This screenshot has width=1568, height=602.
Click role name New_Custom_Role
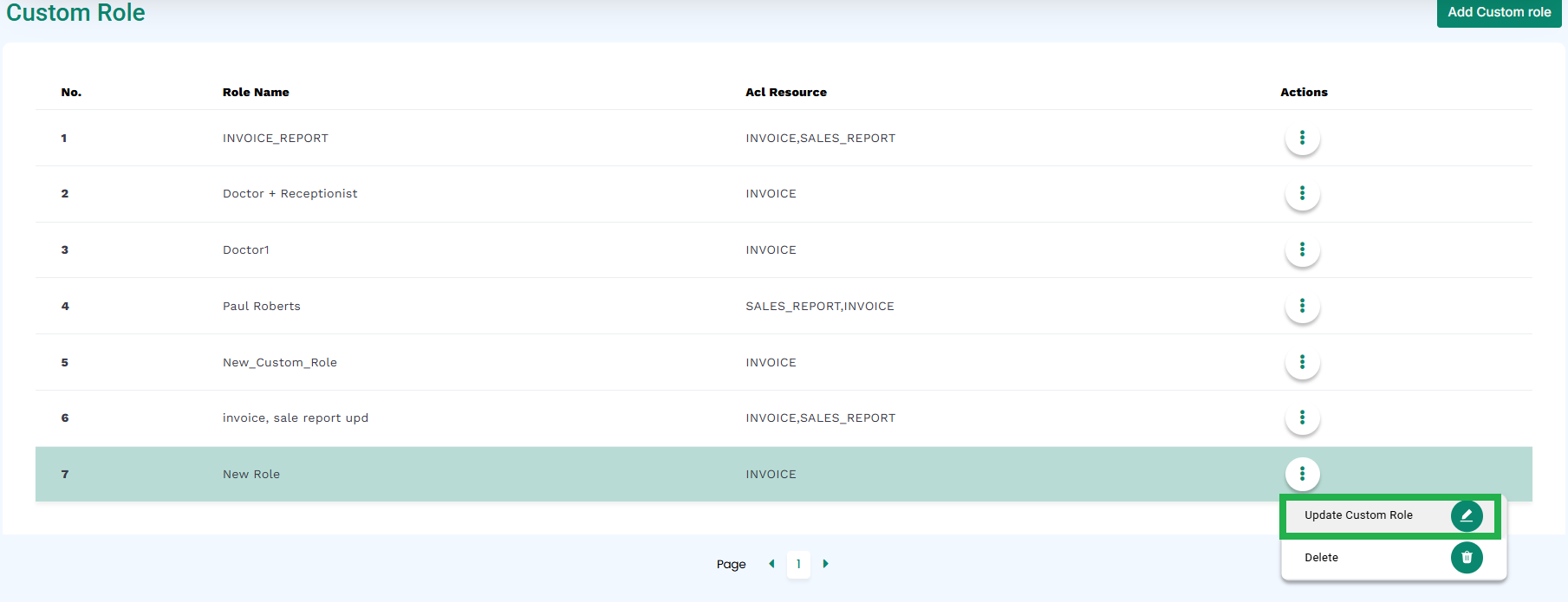[x=280, y=362]
